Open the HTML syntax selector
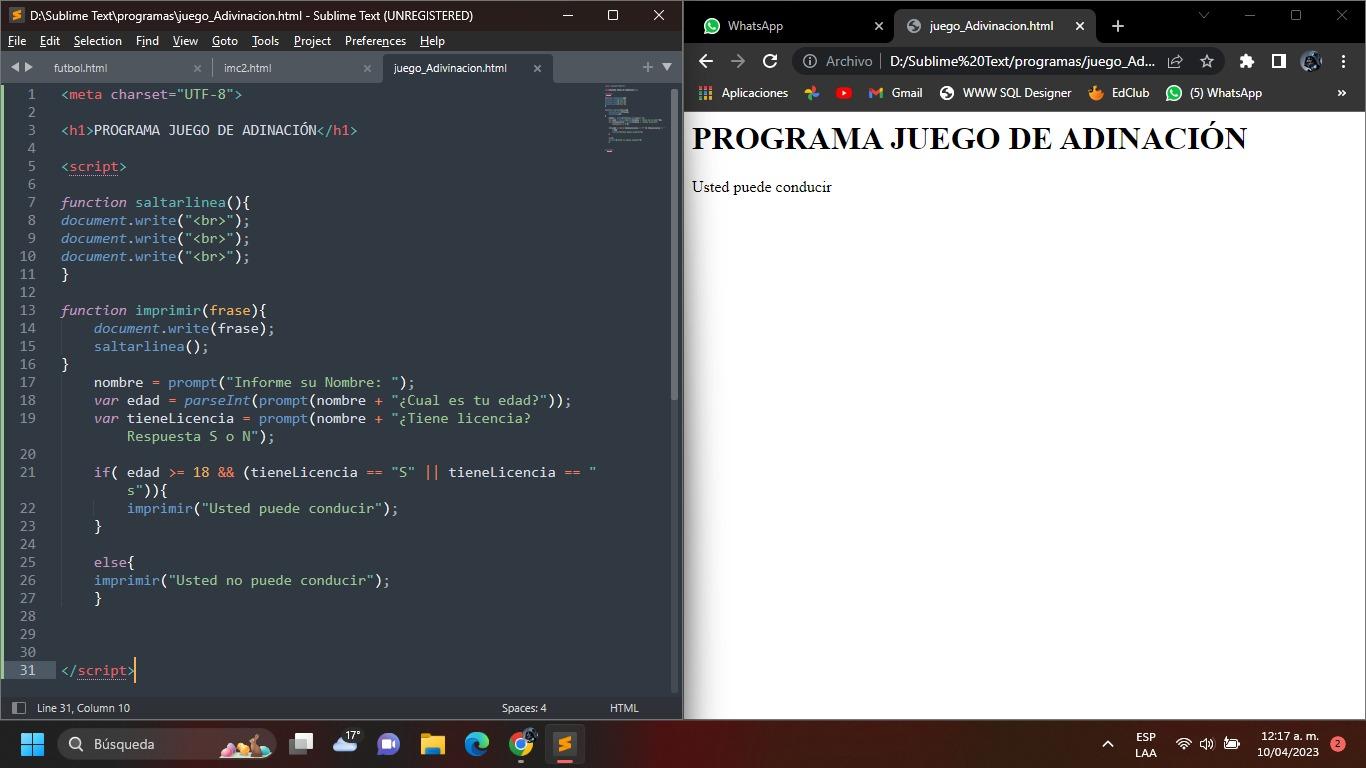1366x768 pixels. pyautogui.click(x=624, y=708)
